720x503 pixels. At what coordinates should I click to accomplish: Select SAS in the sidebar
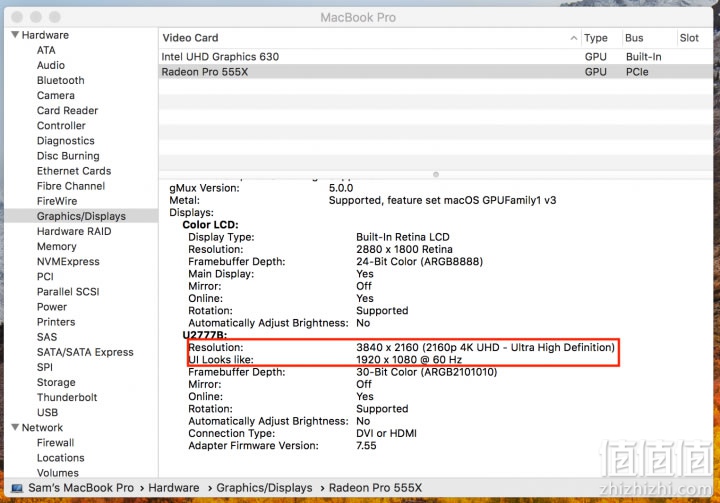[47, 337]
